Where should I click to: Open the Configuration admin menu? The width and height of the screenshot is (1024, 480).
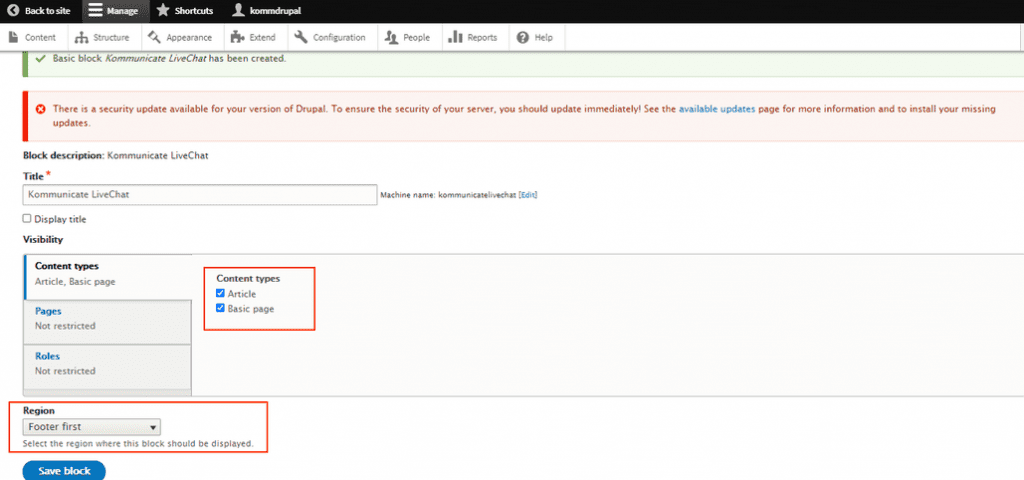330,37
